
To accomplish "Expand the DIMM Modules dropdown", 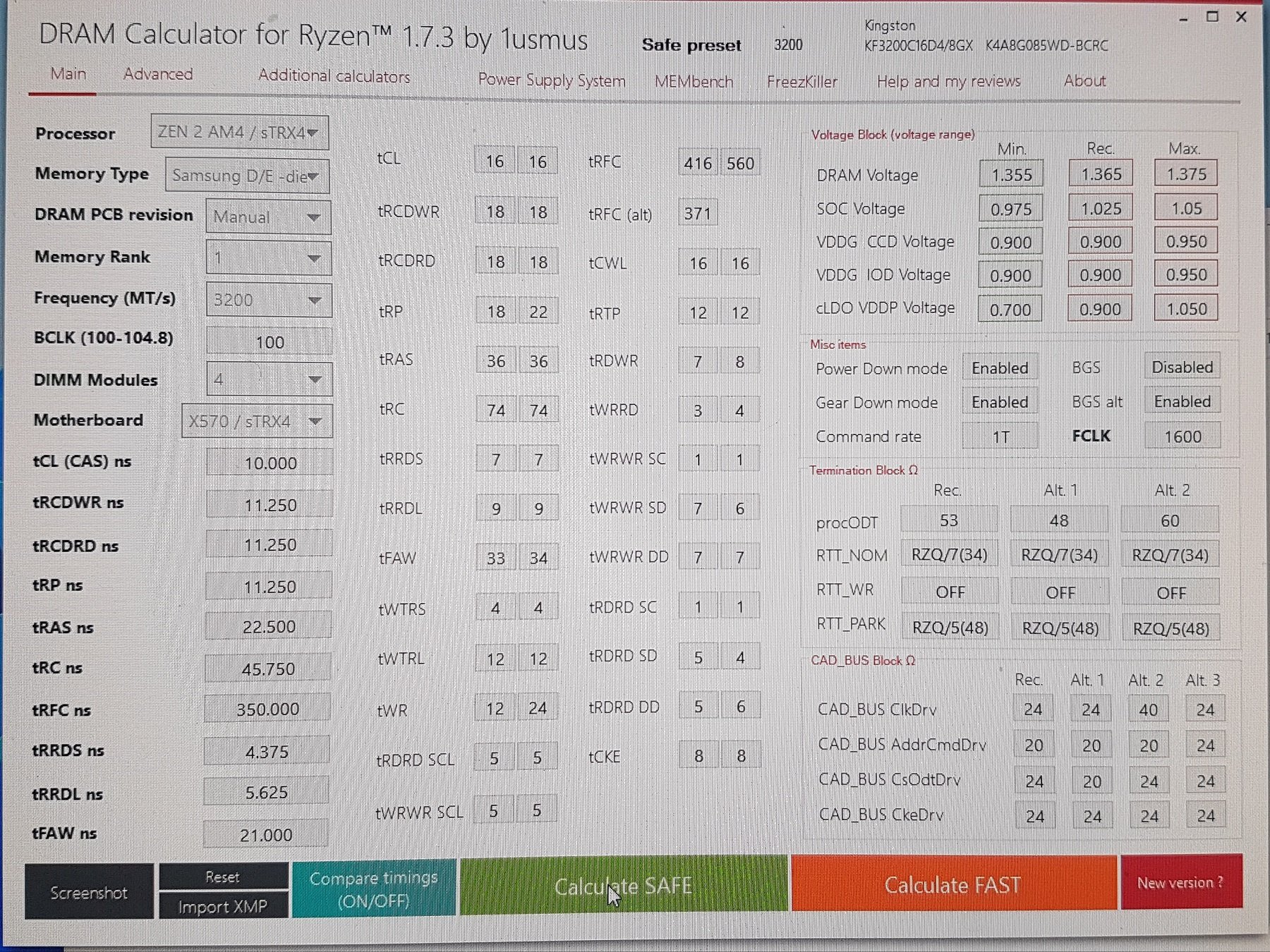I will click(268, 379).
